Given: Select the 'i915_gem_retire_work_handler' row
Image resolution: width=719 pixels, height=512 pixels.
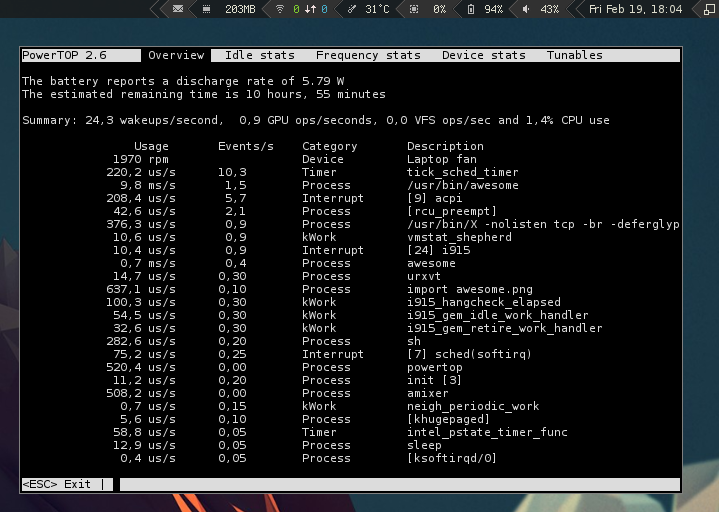Looking at the screenshot, I should pos(351,328).
